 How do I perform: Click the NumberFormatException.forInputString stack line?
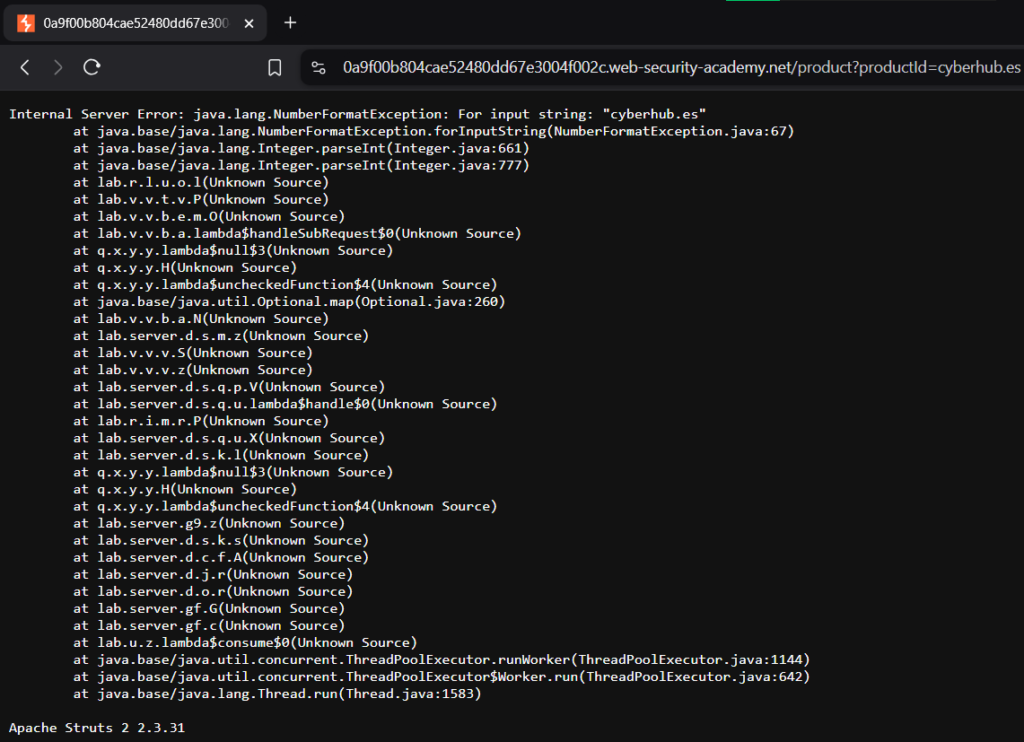tap(434, 131)
